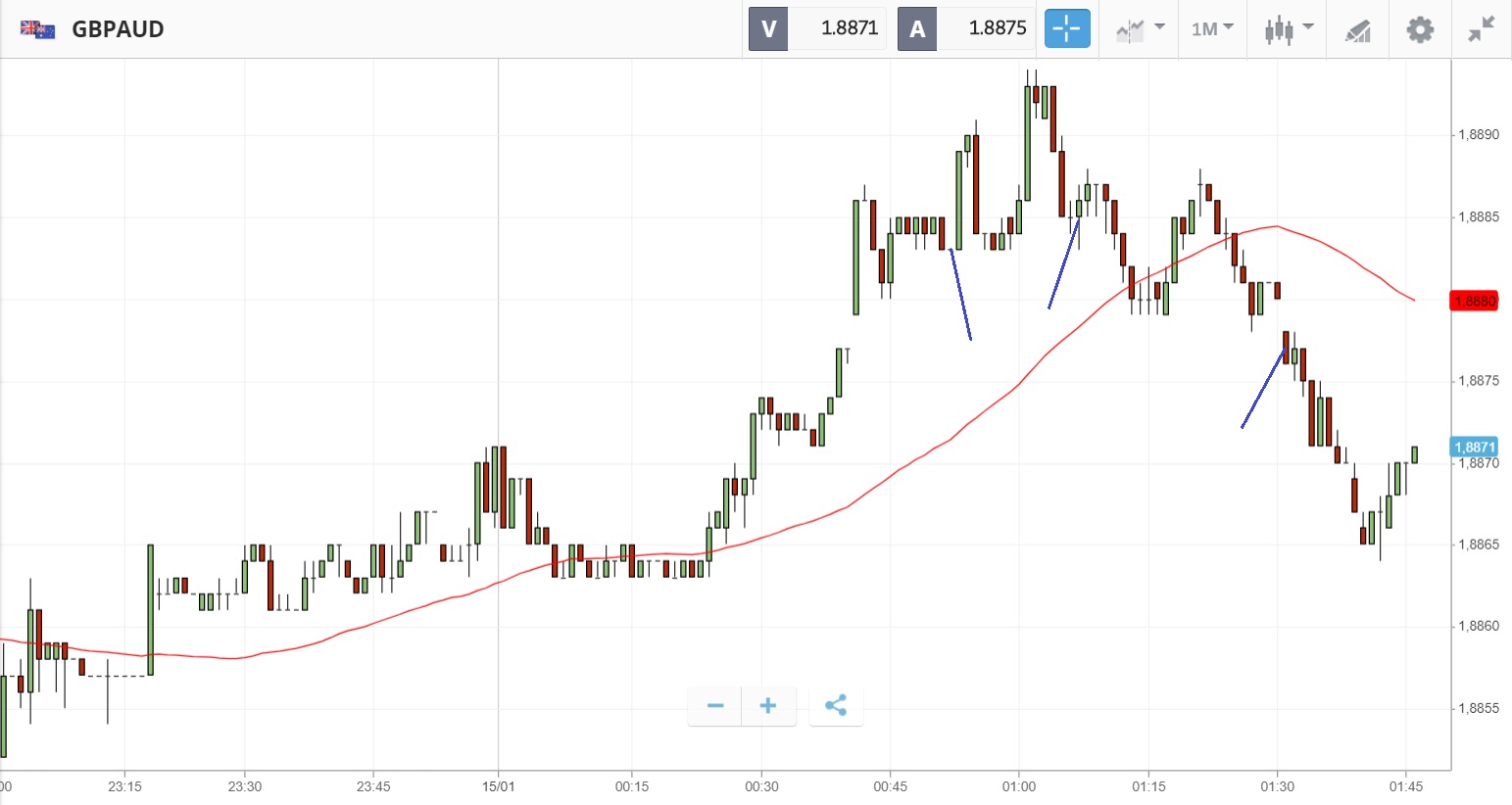Click the blue 1.8871 current price label
The width and height of the screenshot is (1512, 805).
pyautogui.click(x=1474, y=448)
